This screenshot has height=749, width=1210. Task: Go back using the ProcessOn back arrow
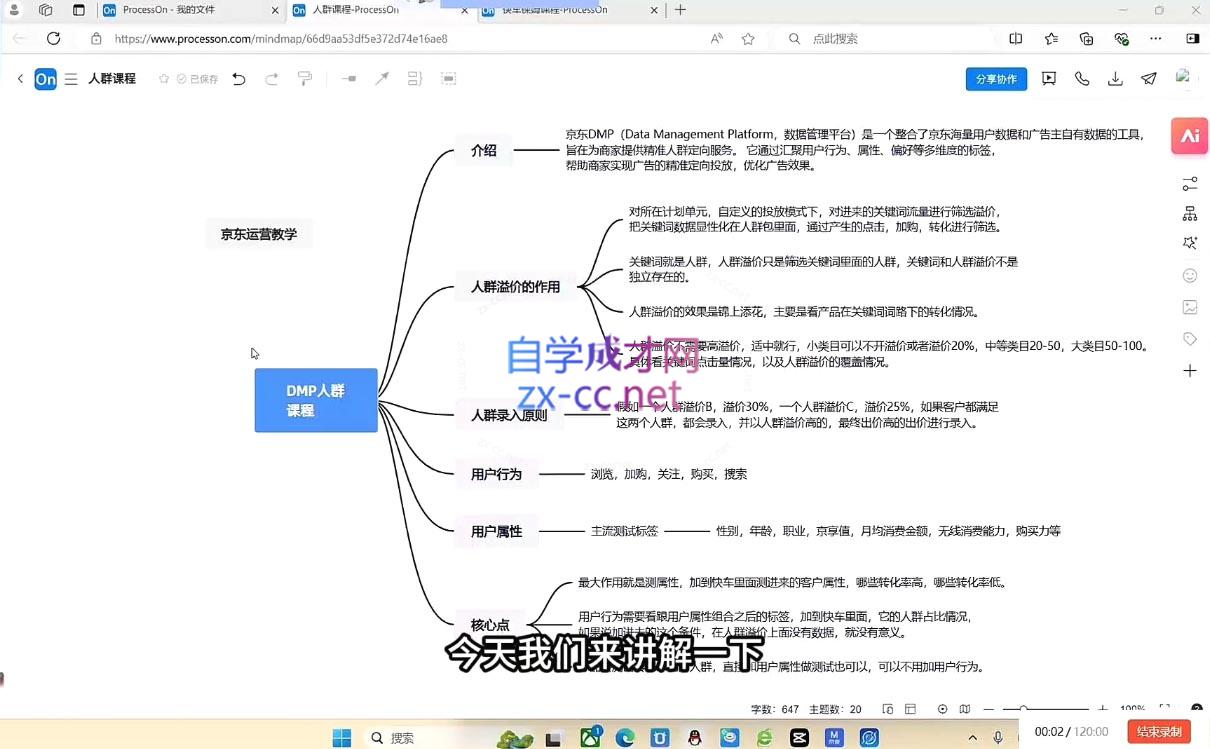tap(20, 79)
